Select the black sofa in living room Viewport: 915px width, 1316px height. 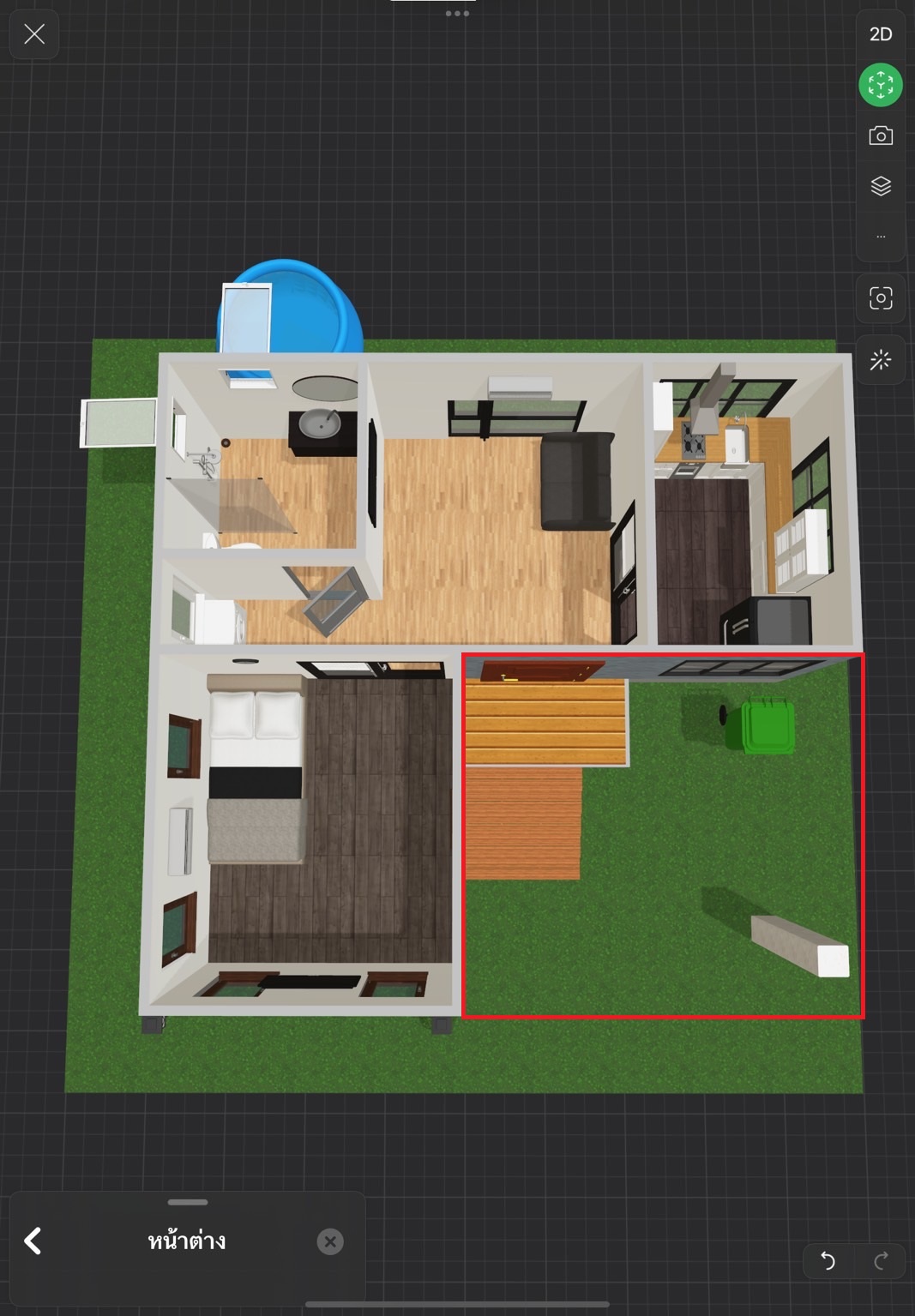pos(577,480)
